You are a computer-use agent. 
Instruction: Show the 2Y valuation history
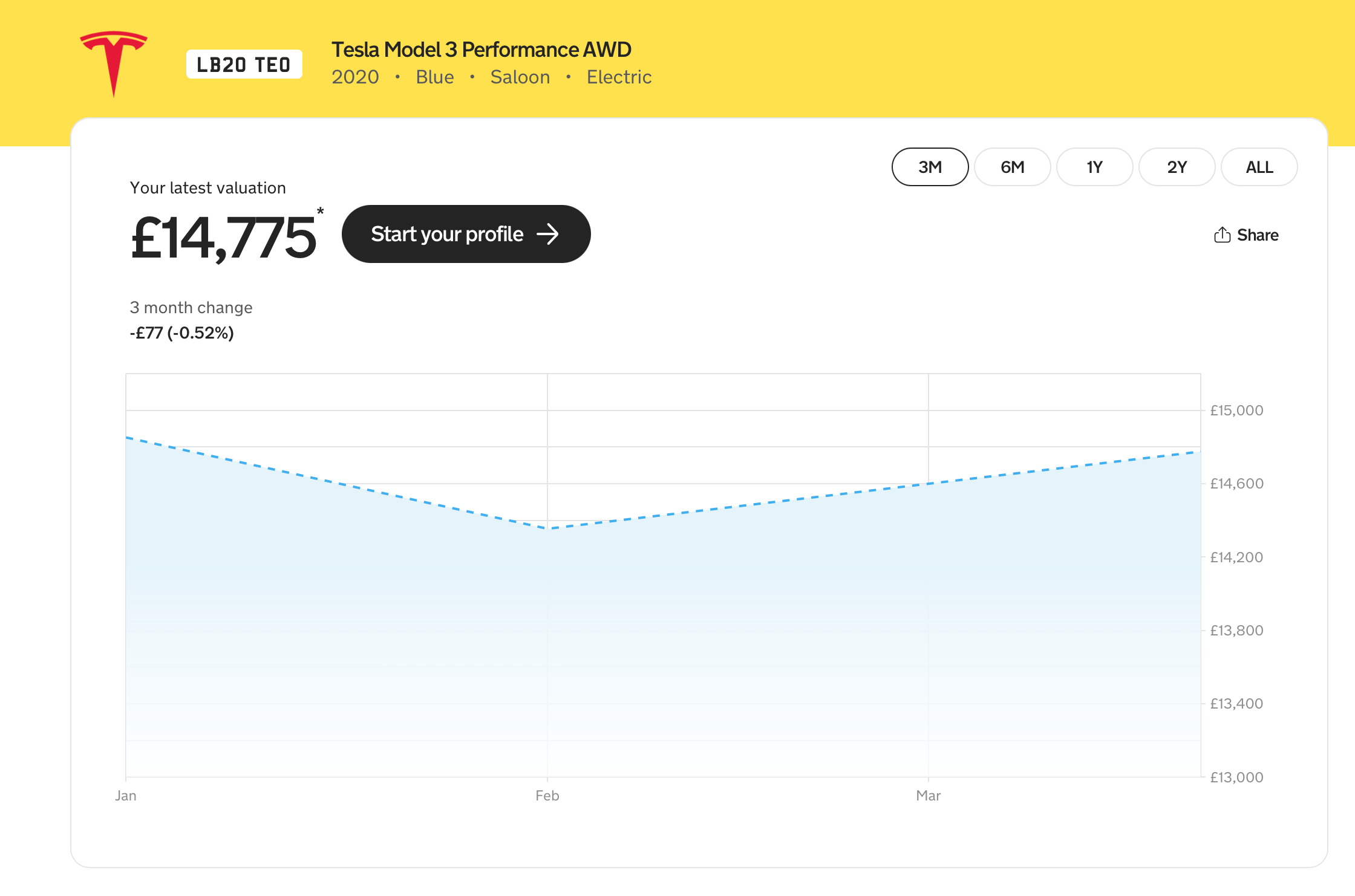click(1177, 167)
